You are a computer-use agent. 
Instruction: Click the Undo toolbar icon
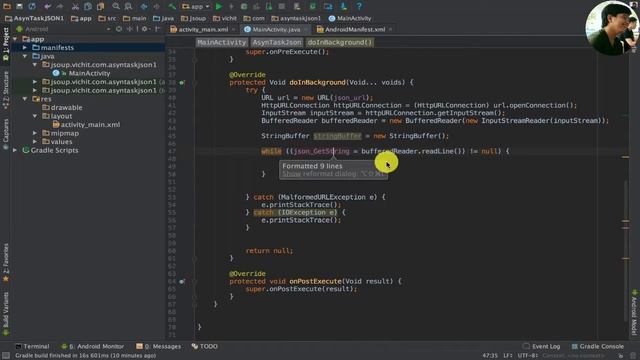pyautogui.click(x=48, y=6)
